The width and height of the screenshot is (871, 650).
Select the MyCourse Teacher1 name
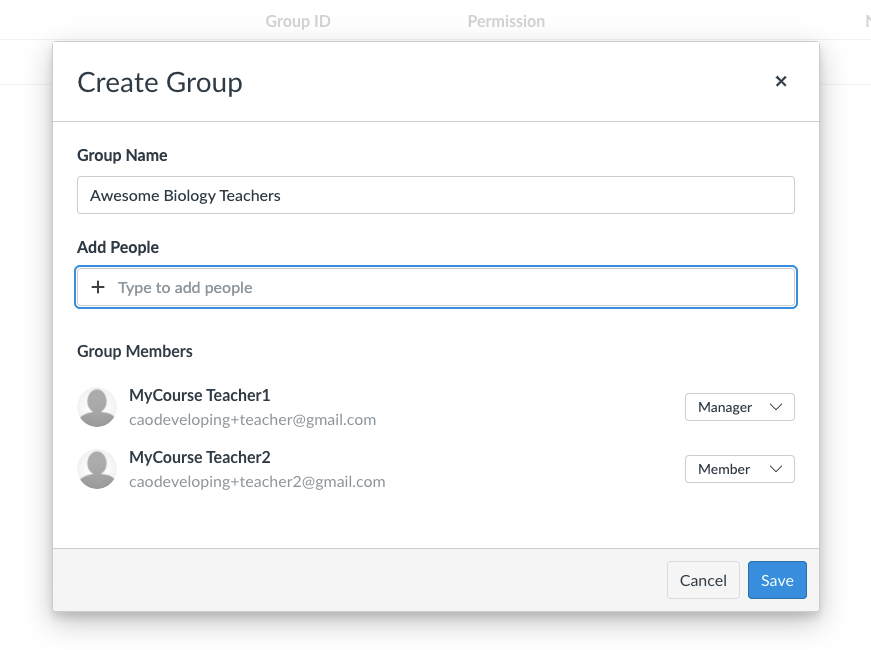(200, 395)
